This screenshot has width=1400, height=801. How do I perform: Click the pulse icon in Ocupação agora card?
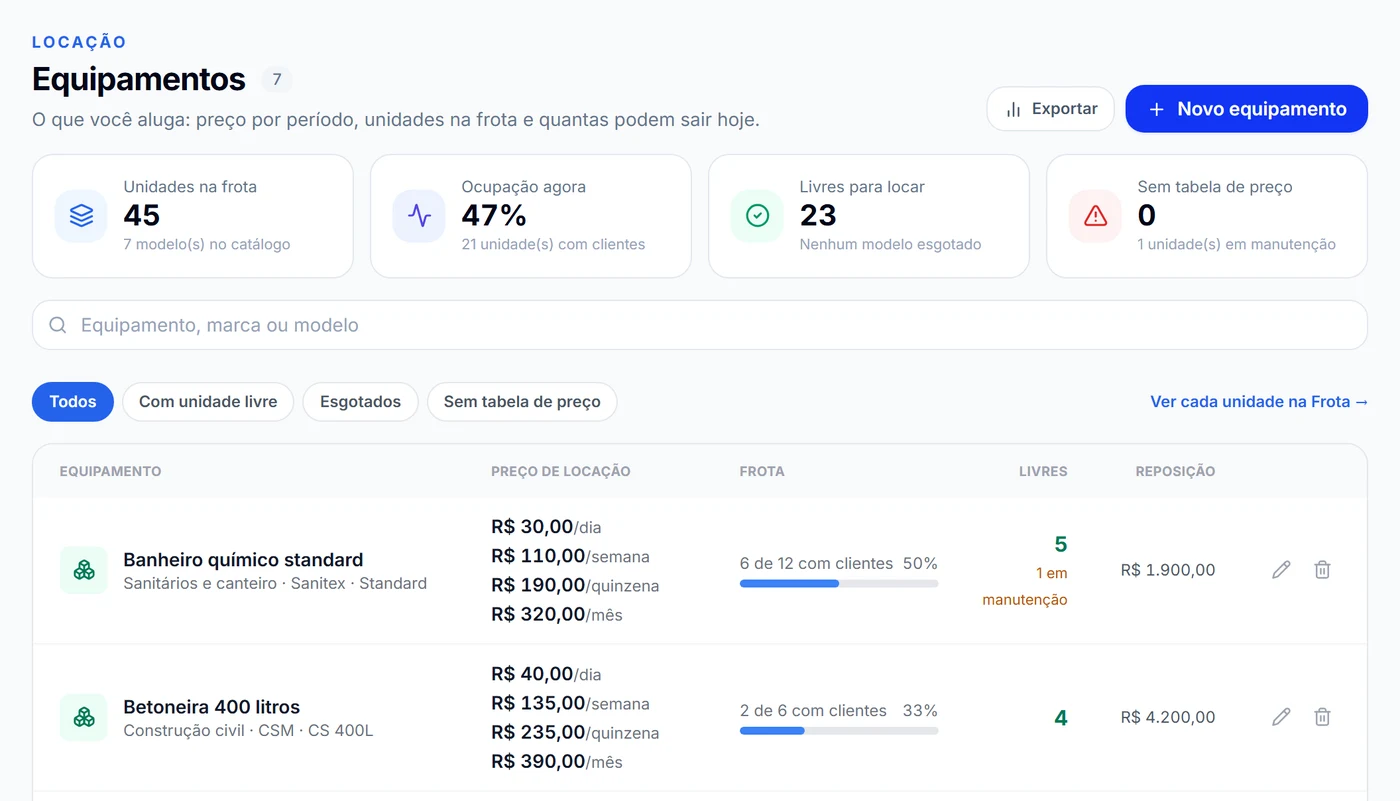(419, 216)
